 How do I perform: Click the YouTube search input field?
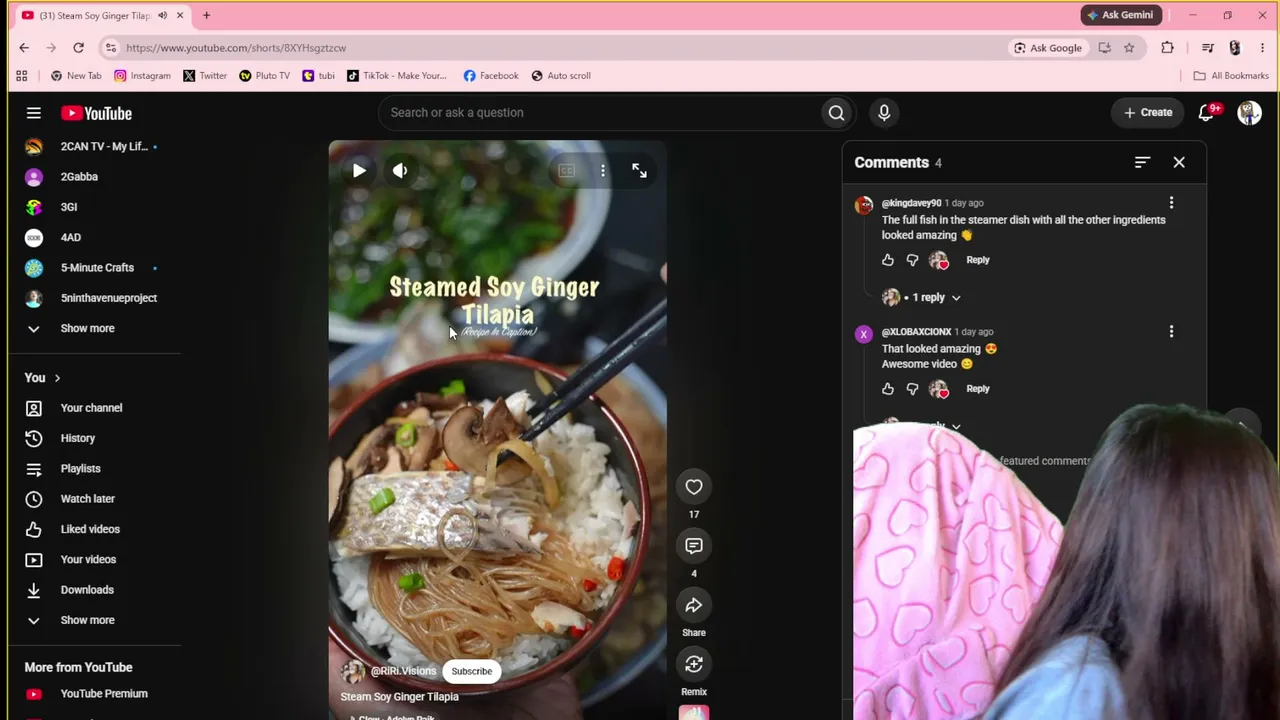(x=600, y=113)
